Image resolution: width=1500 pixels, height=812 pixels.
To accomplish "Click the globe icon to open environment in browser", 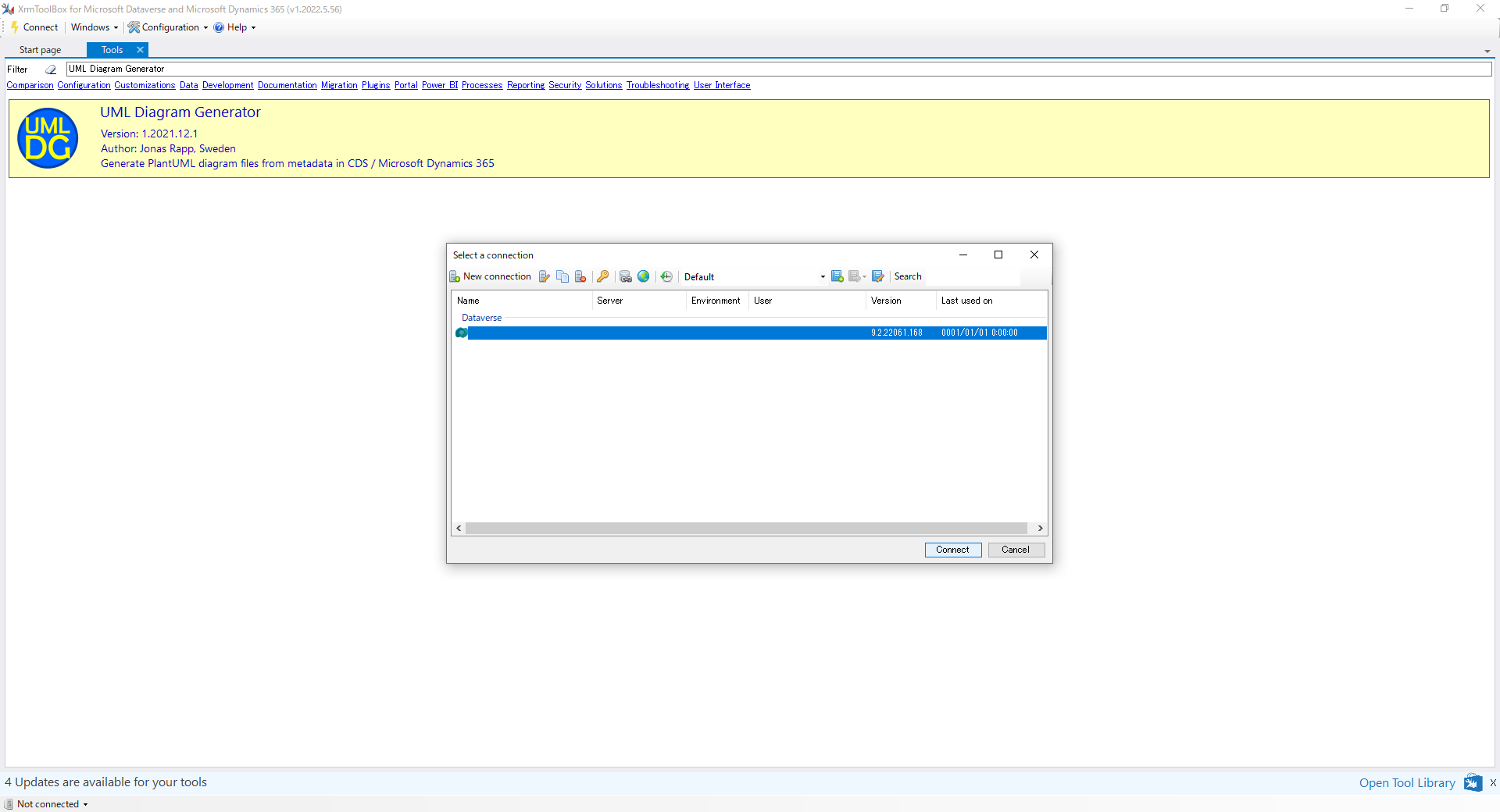I will pyautogui.click(x=644, y=276).
